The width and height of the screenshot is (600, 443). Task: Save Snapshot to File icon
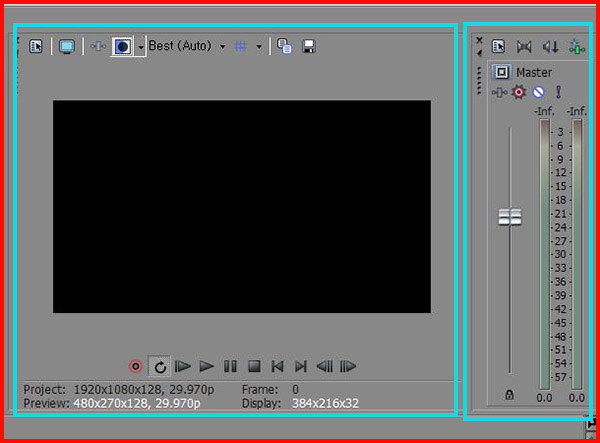point(308,46)
